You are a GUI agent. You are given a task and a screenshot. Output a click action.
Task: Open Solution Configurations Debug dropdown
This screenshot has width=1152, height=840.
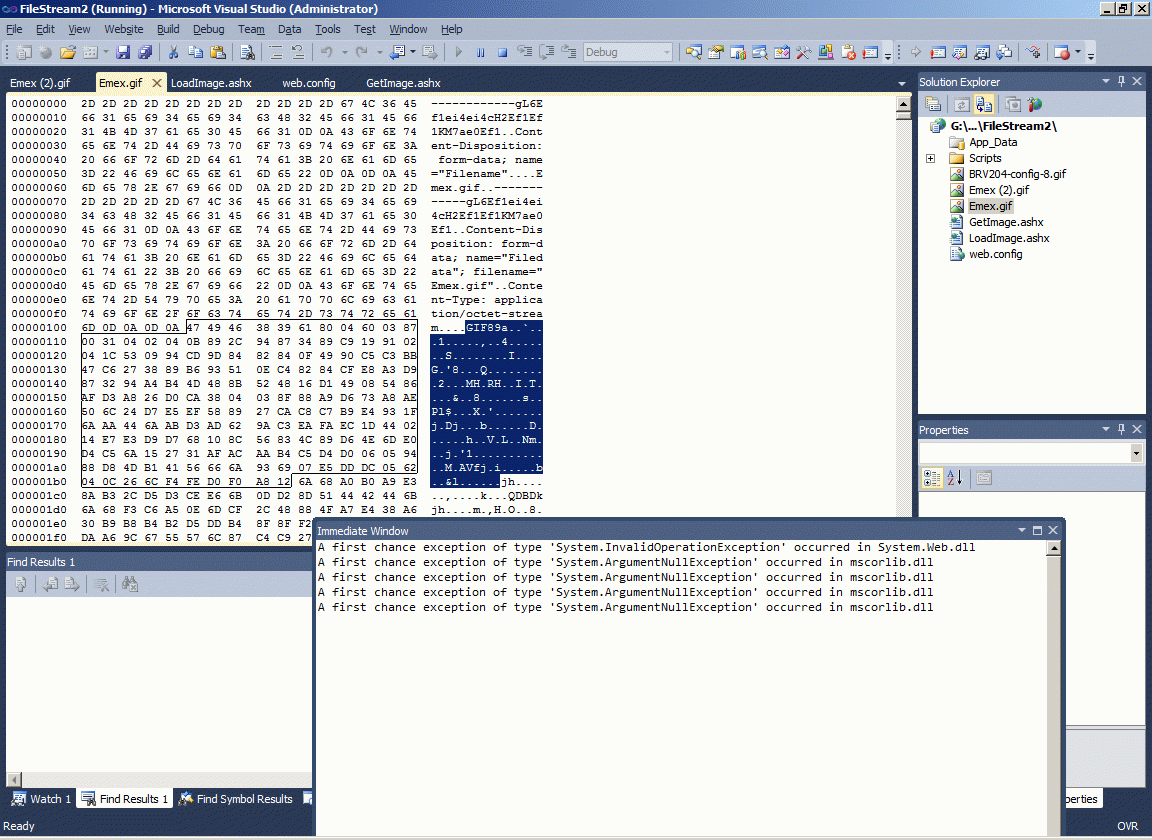click(628, 52)
